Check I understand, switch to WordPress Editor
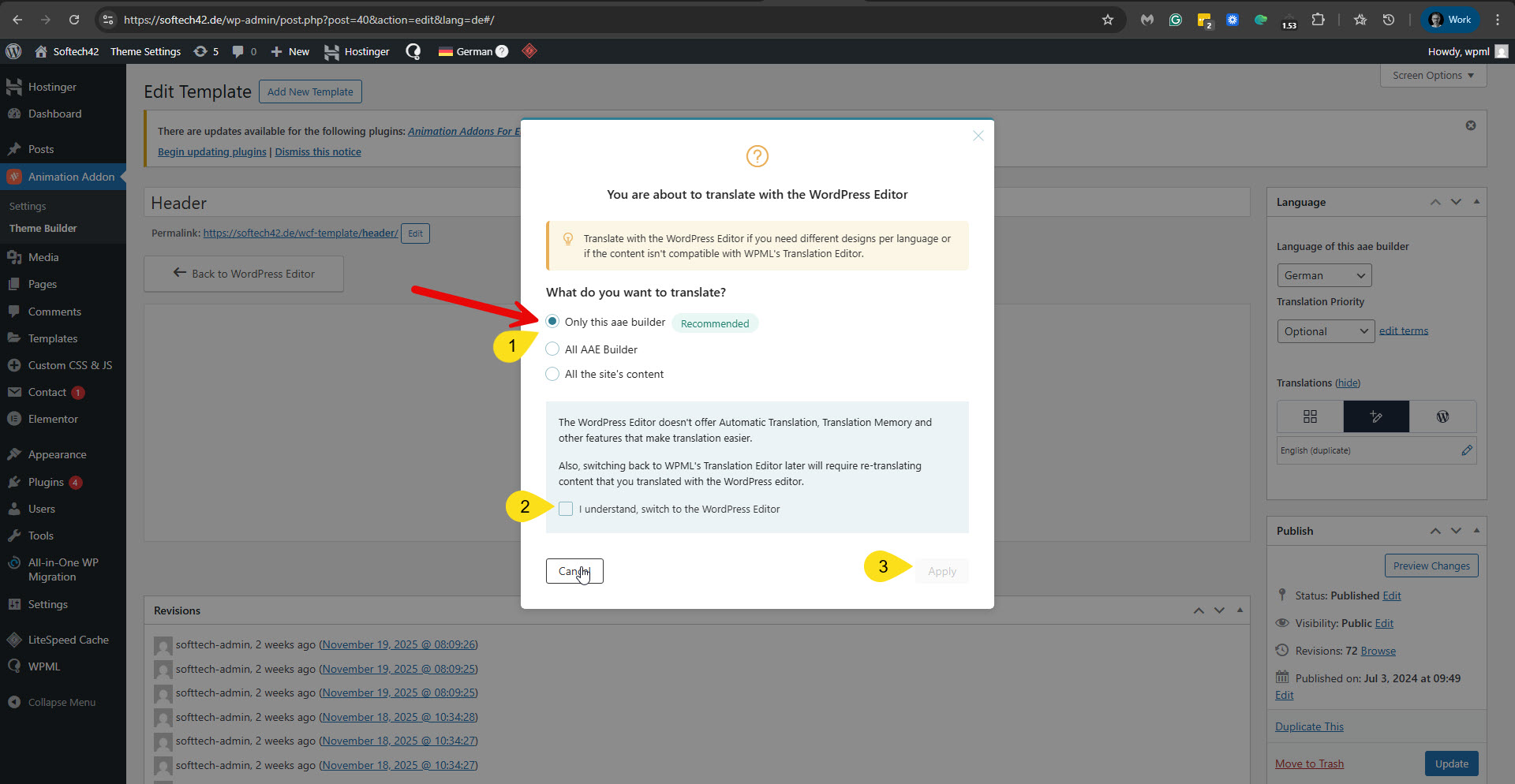This screenshot has width=1515, height=784. tap(566, 509)
